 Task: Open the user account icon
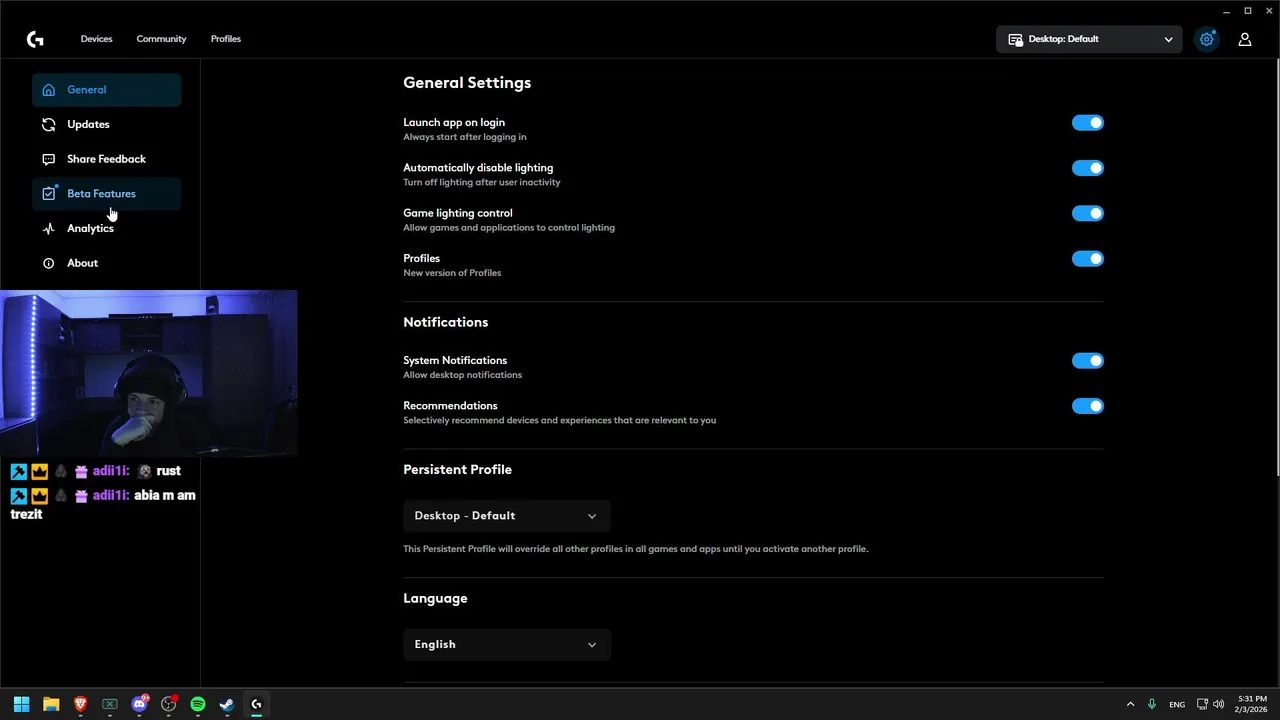coord(1245,39)
